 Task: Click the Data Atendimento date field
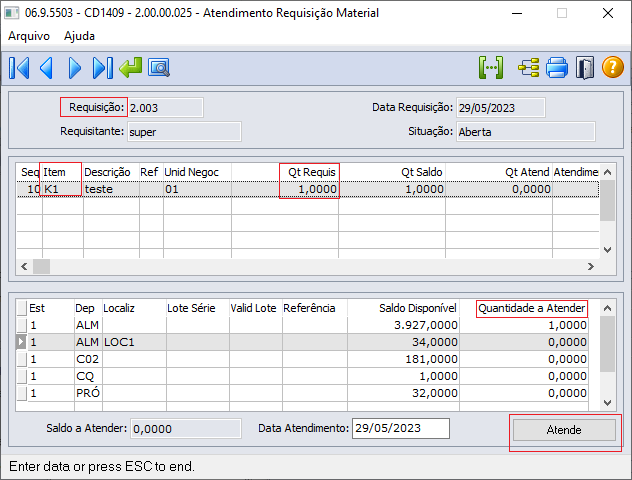tap(401, 428)
